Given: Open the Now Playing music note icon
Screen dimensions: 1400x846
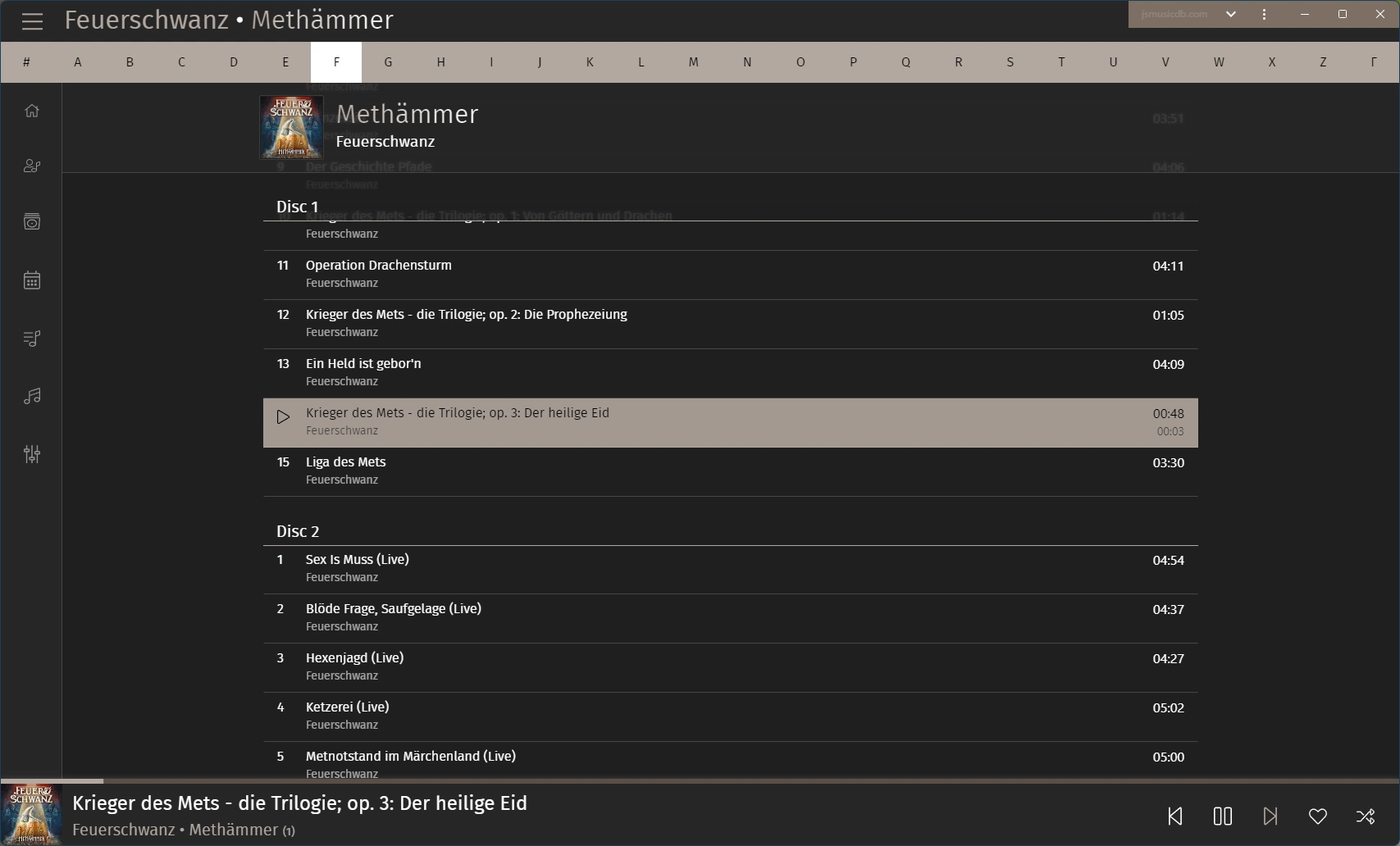Looking at the screenshot, I should [x=32, y=397].
